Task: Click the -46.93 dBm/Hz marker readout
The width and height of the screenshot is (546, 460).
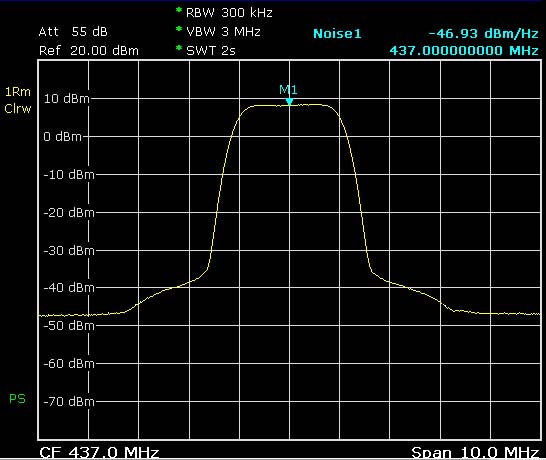Action: 483,33
